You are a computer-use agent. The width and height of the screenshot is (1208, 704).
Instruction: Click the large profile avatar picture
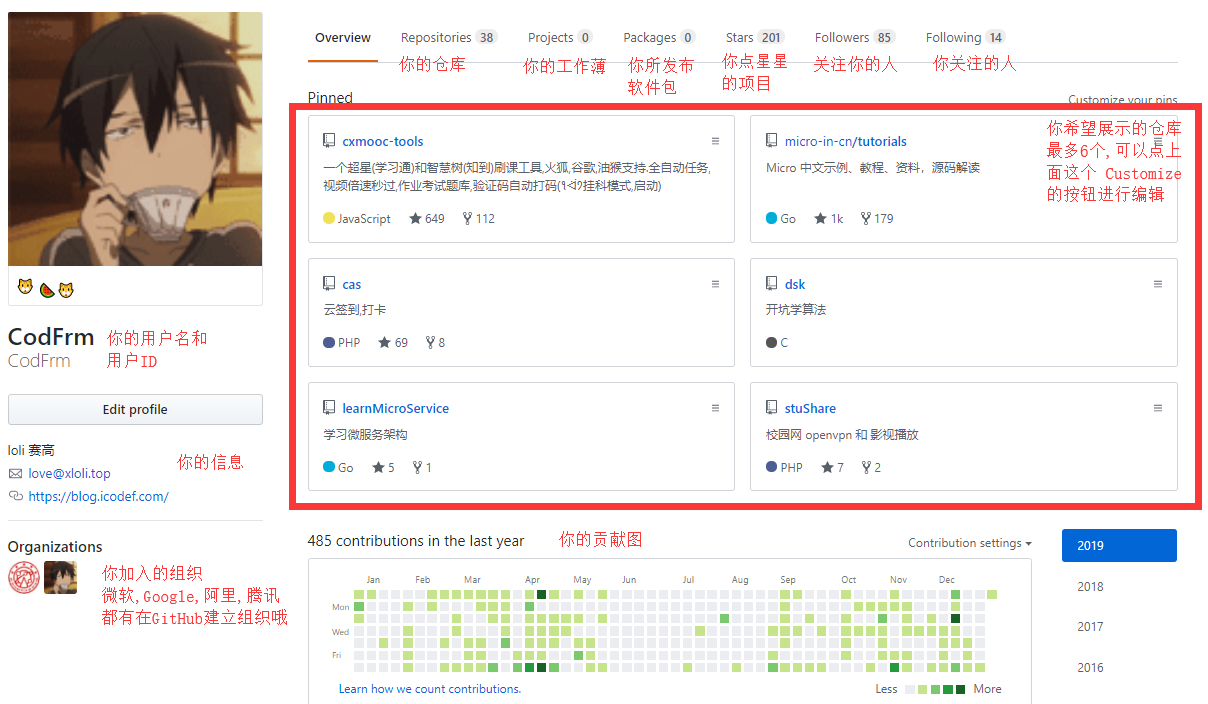click(135, 140)
